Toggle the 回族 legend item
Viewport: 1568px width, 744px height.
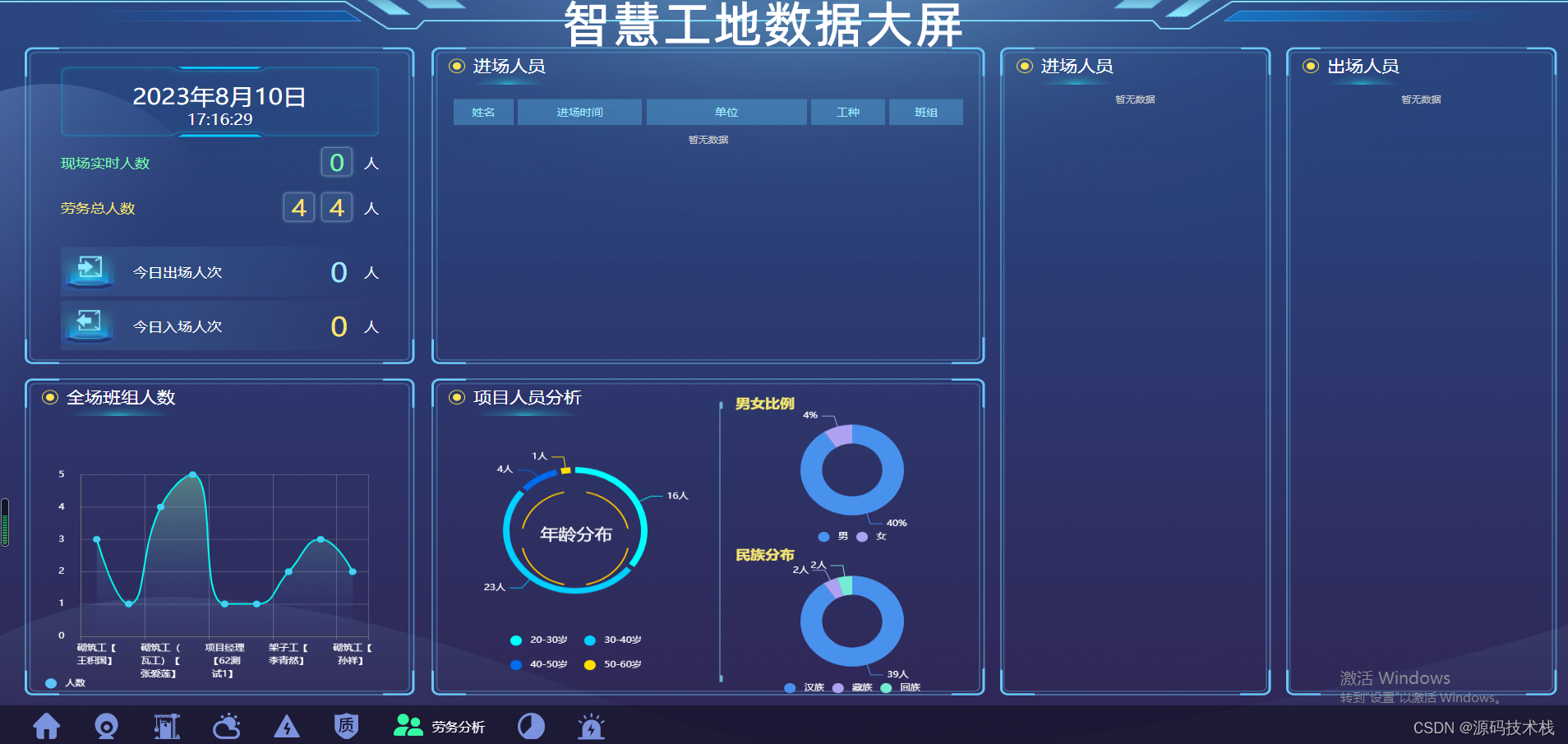tap(901, 687)
